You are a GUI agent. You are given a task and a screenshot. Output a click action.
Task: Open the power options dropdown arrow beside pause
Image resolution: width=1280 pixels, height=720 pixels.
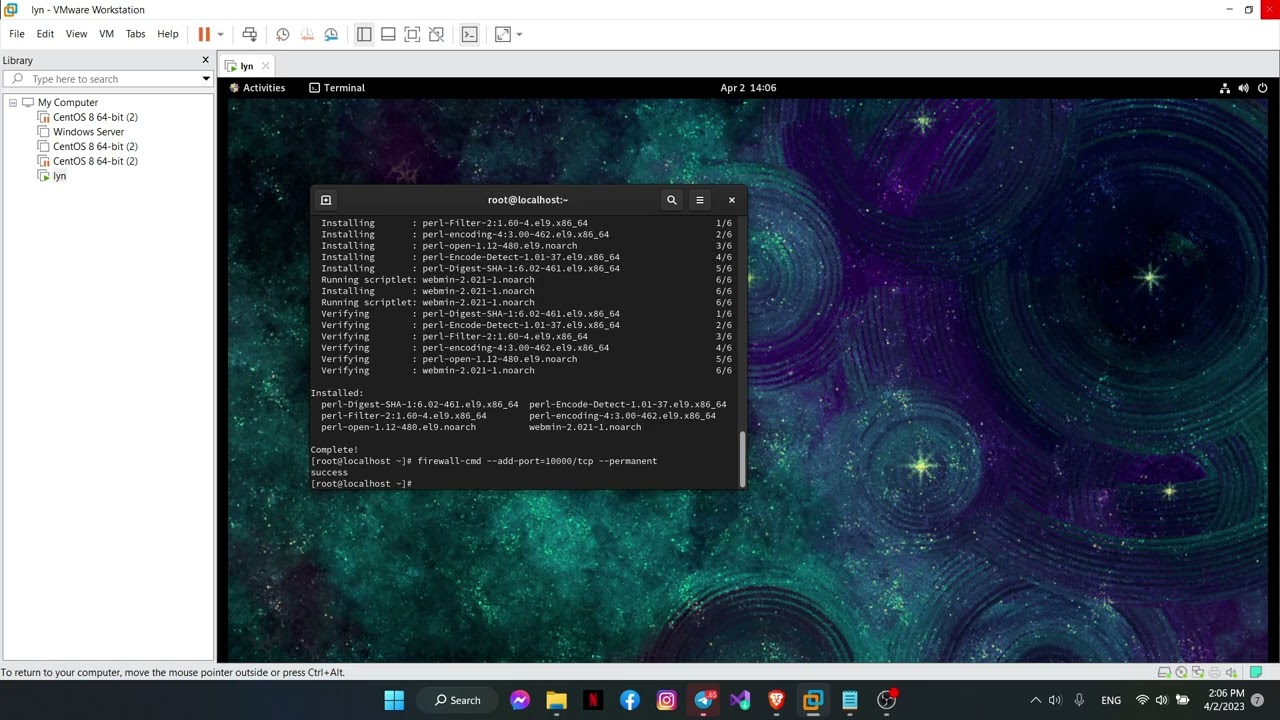point(220,34)
